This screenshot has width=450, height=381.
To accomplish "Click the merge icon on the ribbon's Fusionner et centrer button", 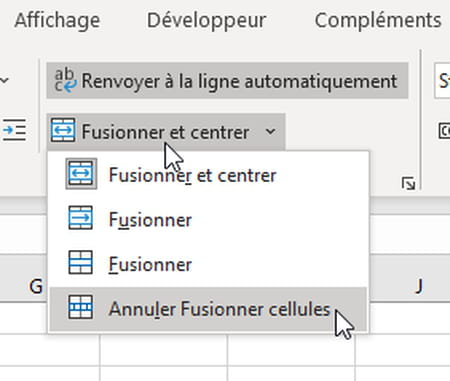I will click(63, 130).
